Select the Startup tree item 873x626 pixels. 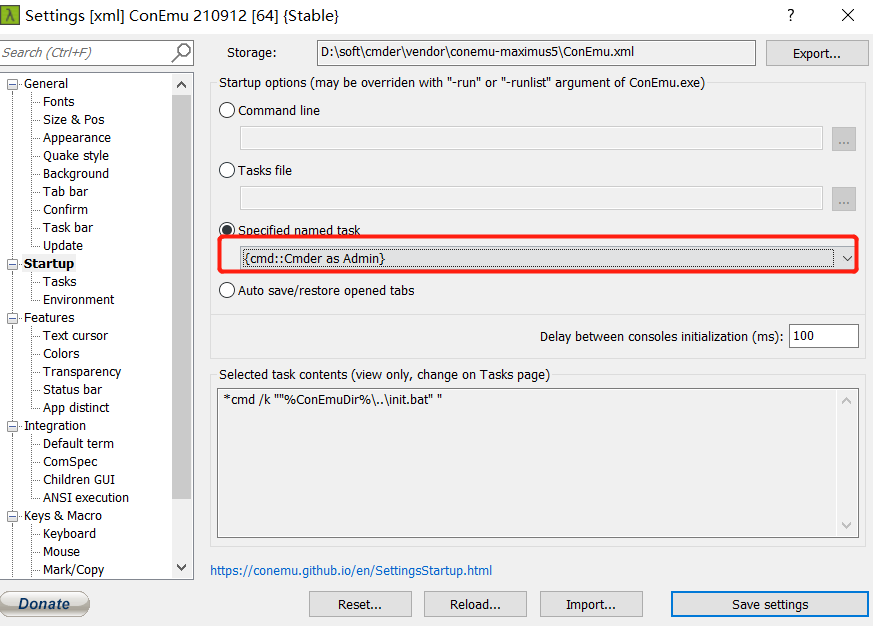(x=48, y=263)
